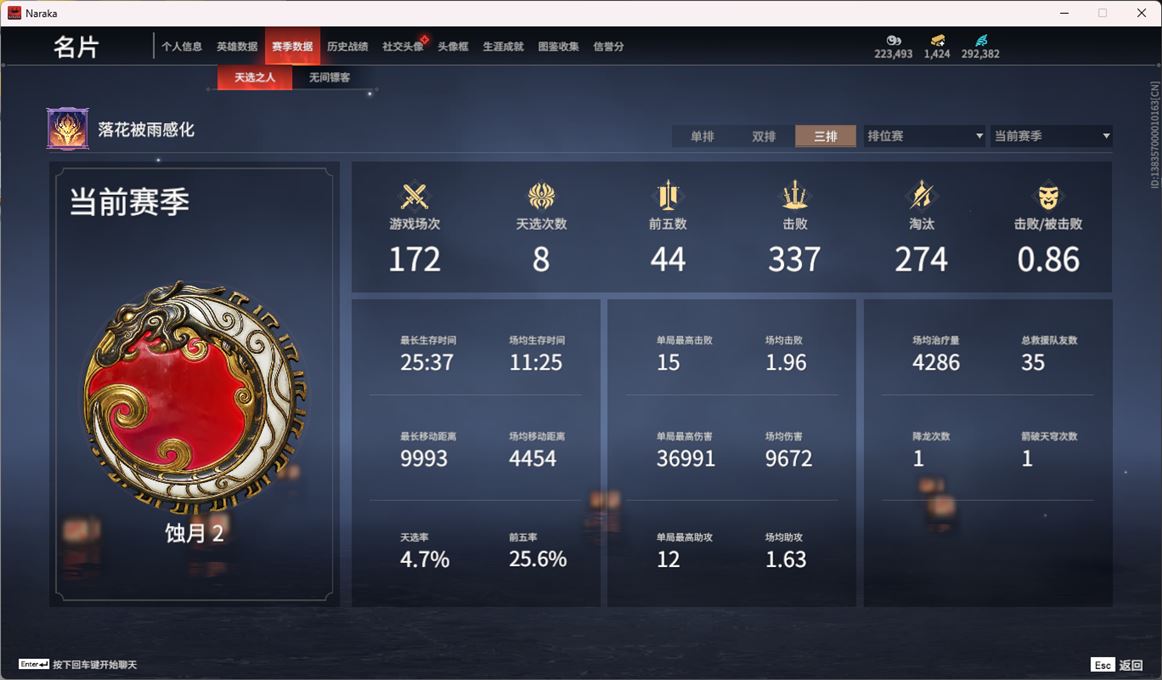Open the 英雄数据 tab
The image size is (1162, 680).
pos(237,47)
